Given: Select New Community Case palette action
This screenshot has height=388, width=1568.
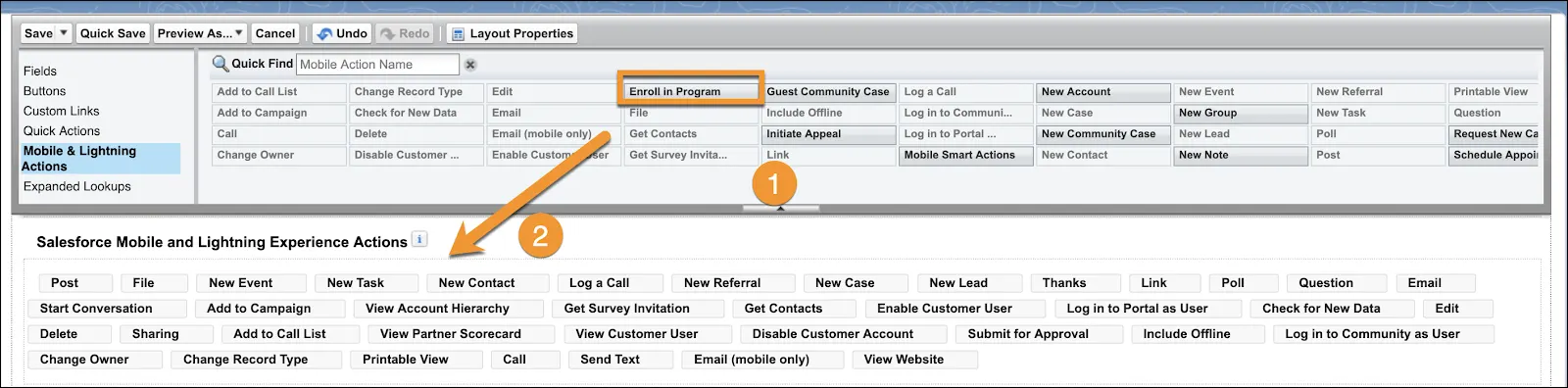Looking at the screenshot, I should [x=1103, y=134].
